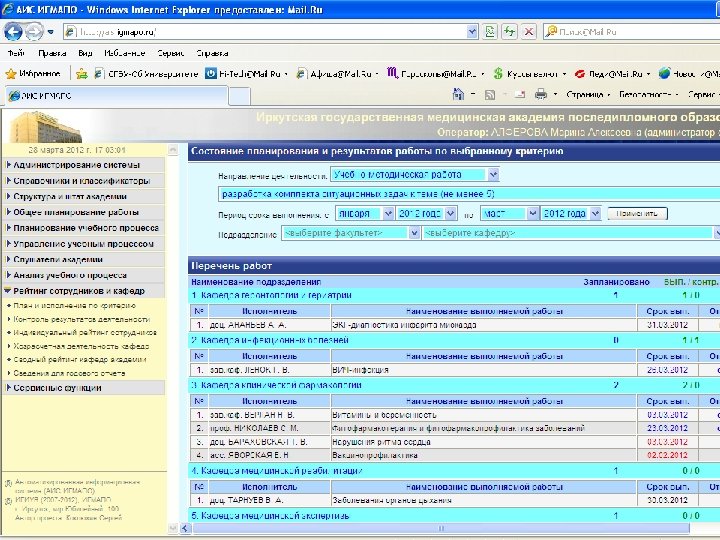The height and width of the screenshot is (540, 720).
Task: Open the criterion dropdown about ситуационных задач
Action: tap(468, 194)
